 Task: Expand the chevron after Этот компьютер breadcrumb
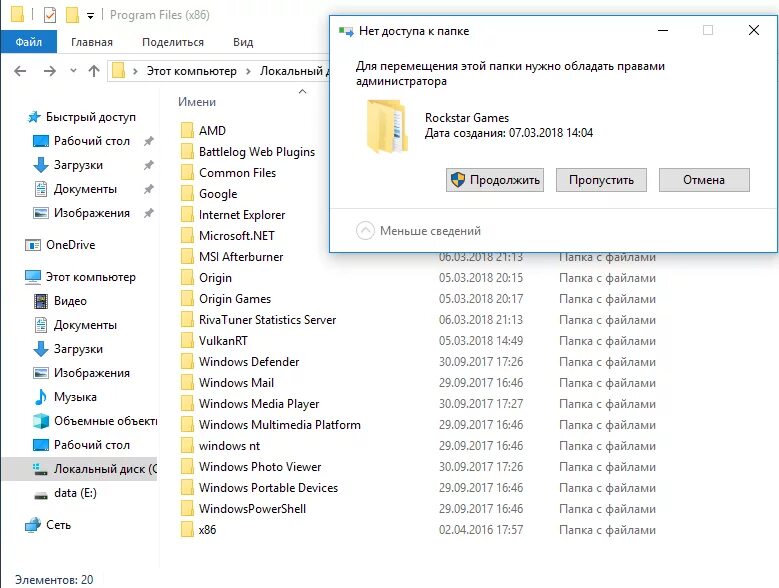[x=248, y=71]
